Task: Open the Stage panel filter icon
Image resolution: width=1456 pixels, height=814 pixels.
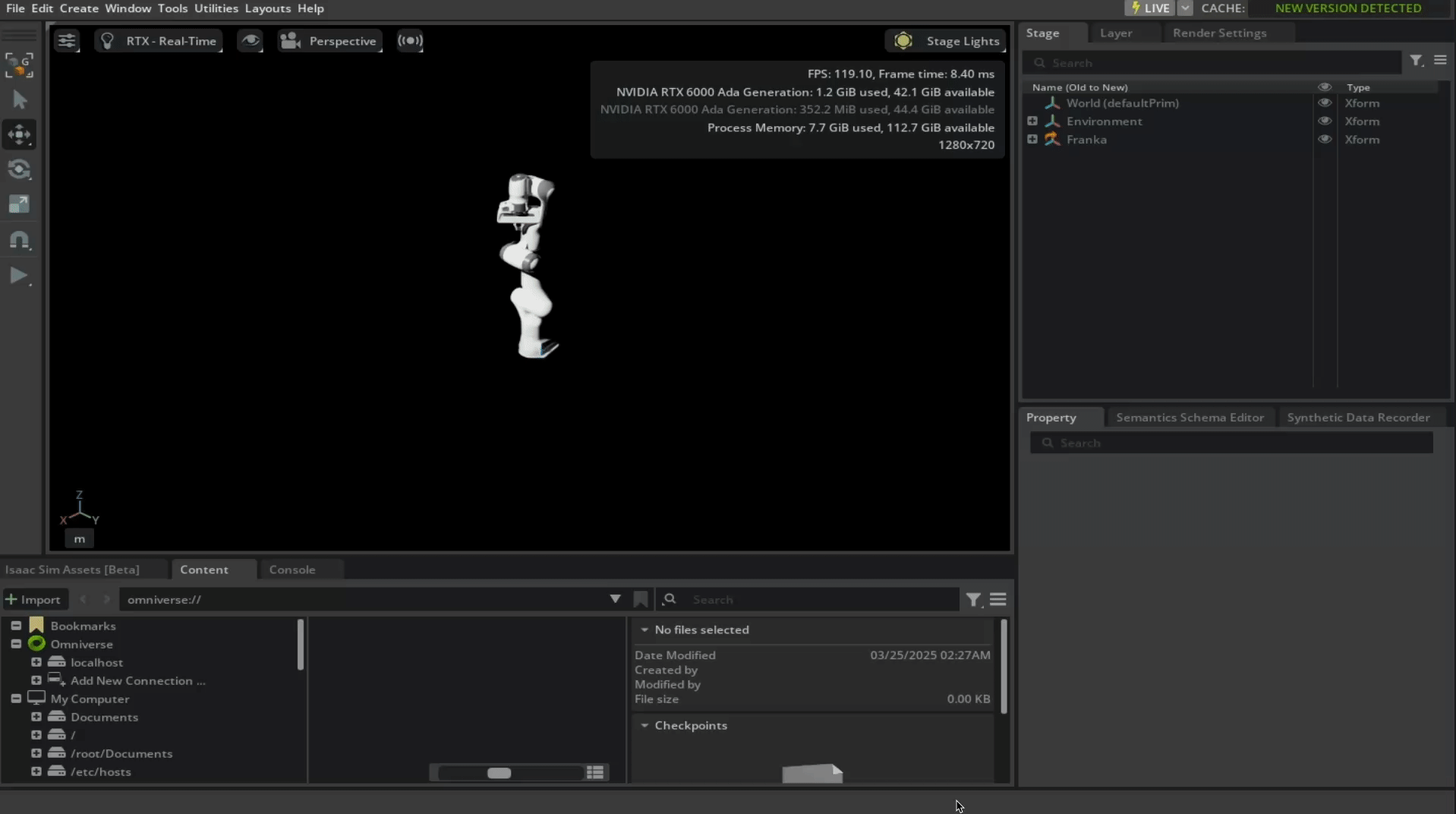Action: [1417, 61]
